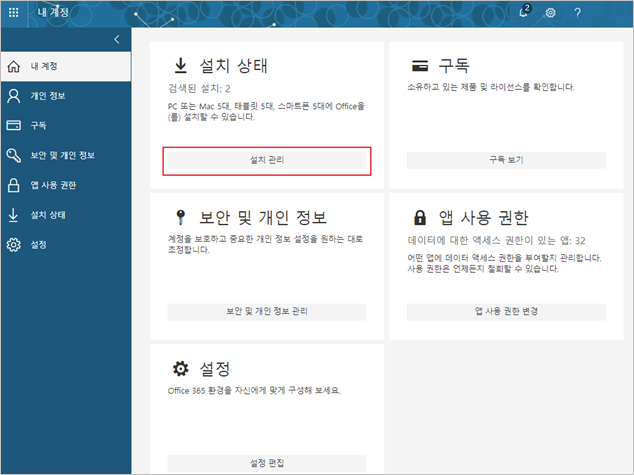634x475 pixels.
Task: Click the 설정 편집 button
Action: (267, 463)
